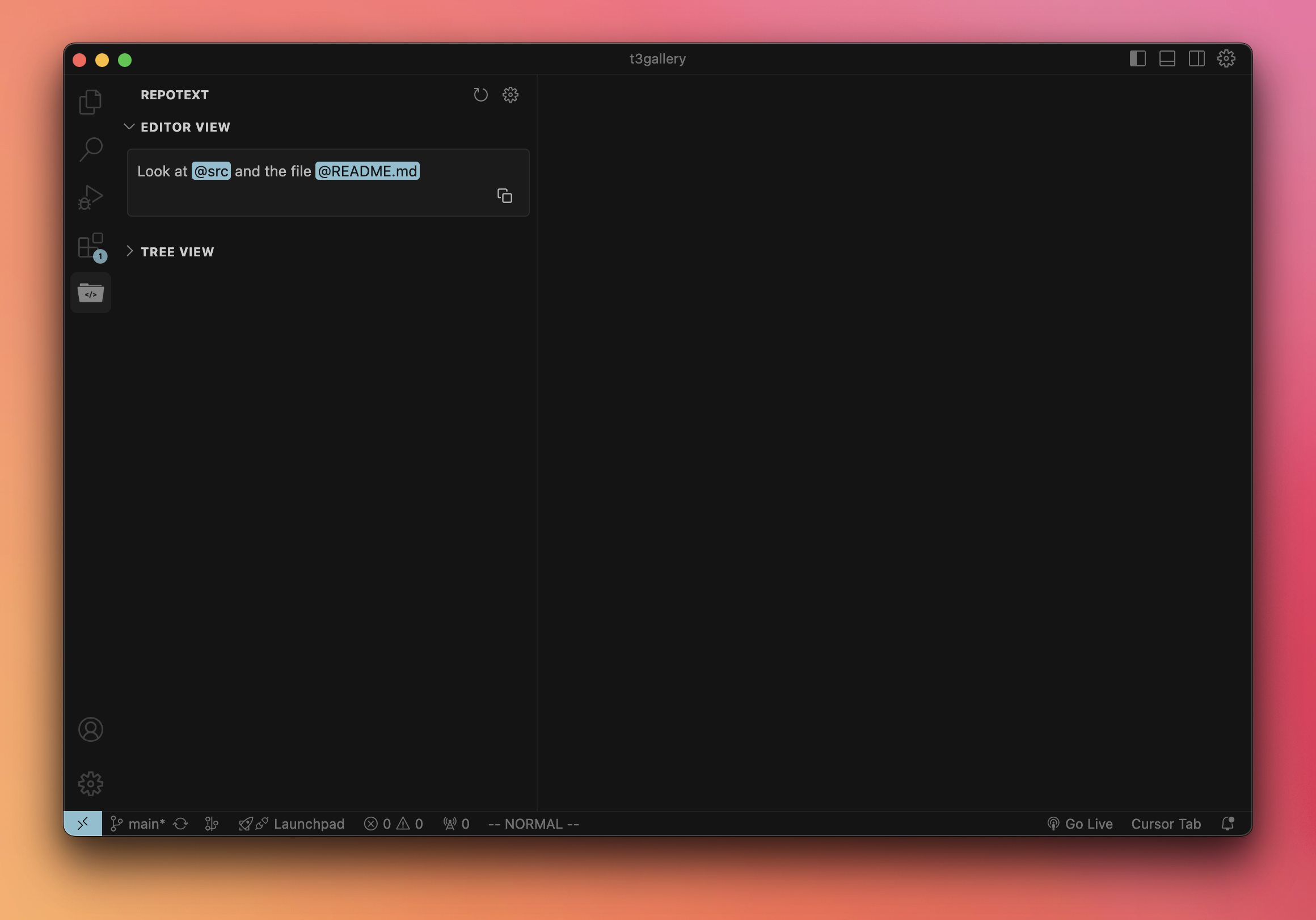
Task: Click the Repotext refresh icon
Action: (480, 95)
